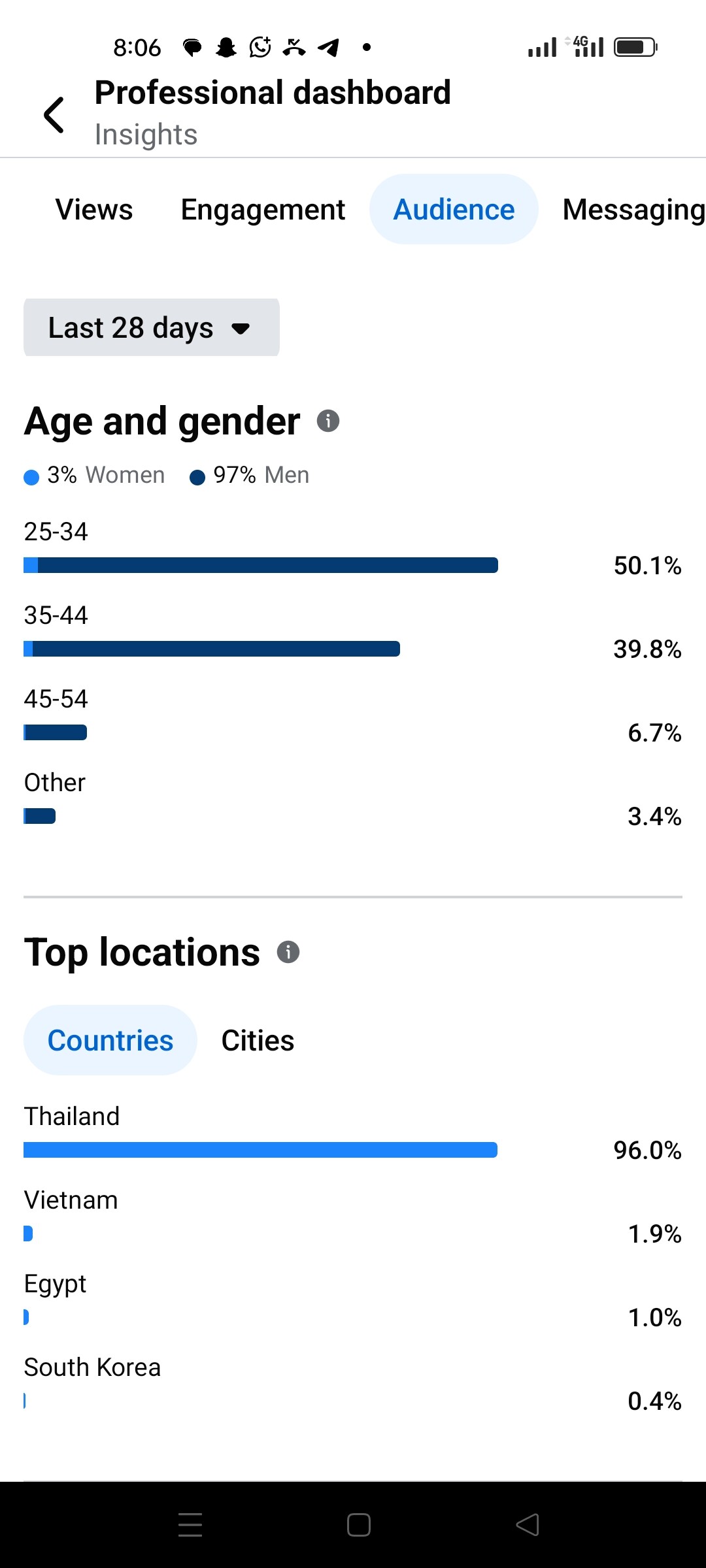
Task: Tap the back arrow icon
Action: [x=54, y=114]
